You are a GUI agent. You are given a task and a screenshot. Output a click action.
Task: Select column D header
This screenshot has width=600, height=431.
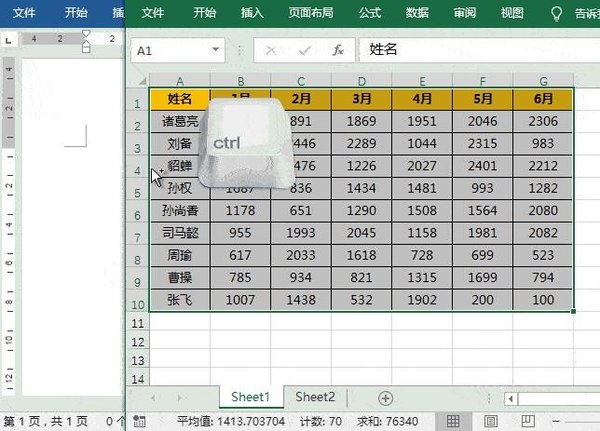click(361, 81)
